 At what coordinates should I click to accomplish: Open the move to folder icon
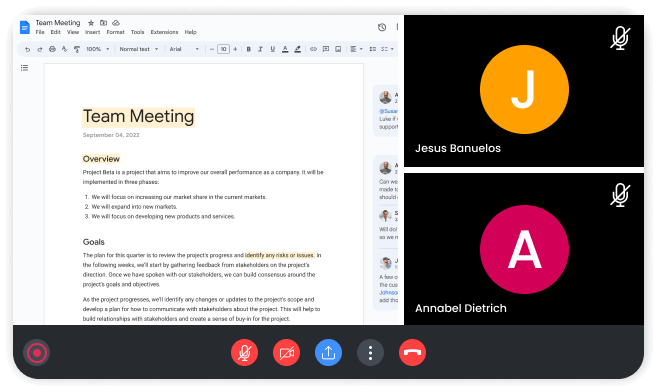[103, 23]
